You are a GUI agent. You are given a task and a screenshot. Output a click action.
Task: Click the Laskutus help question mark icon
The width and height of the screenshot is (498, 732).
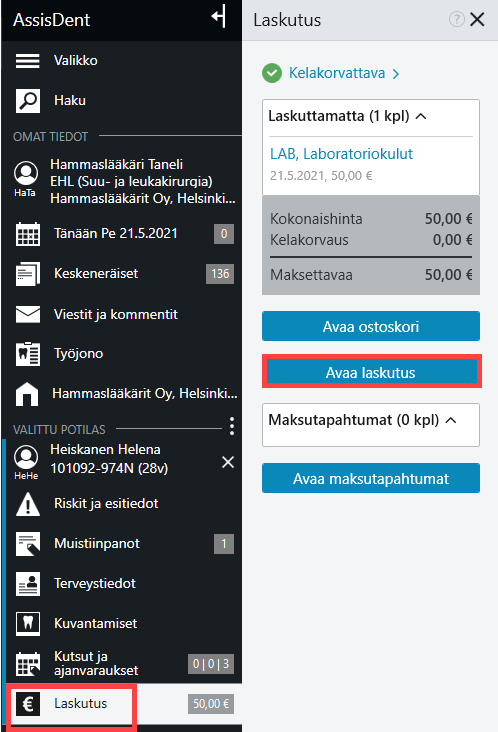coord(456,20)
